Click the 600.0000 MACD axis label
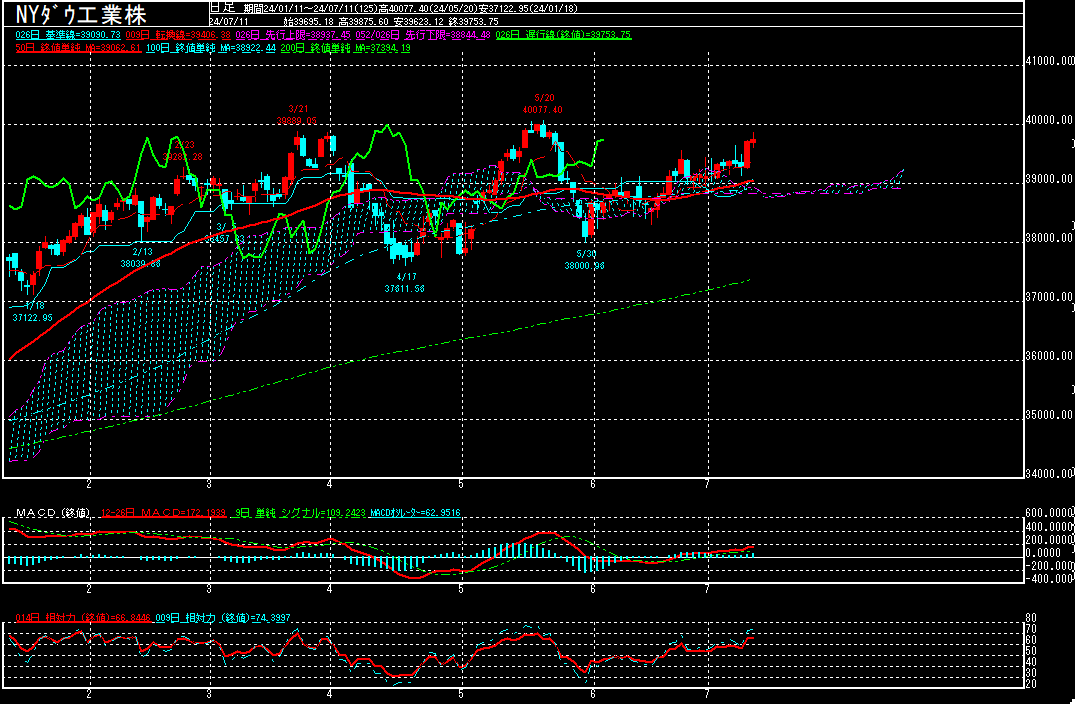This screenshot has width=1076, height=704. click(1049, 513)
